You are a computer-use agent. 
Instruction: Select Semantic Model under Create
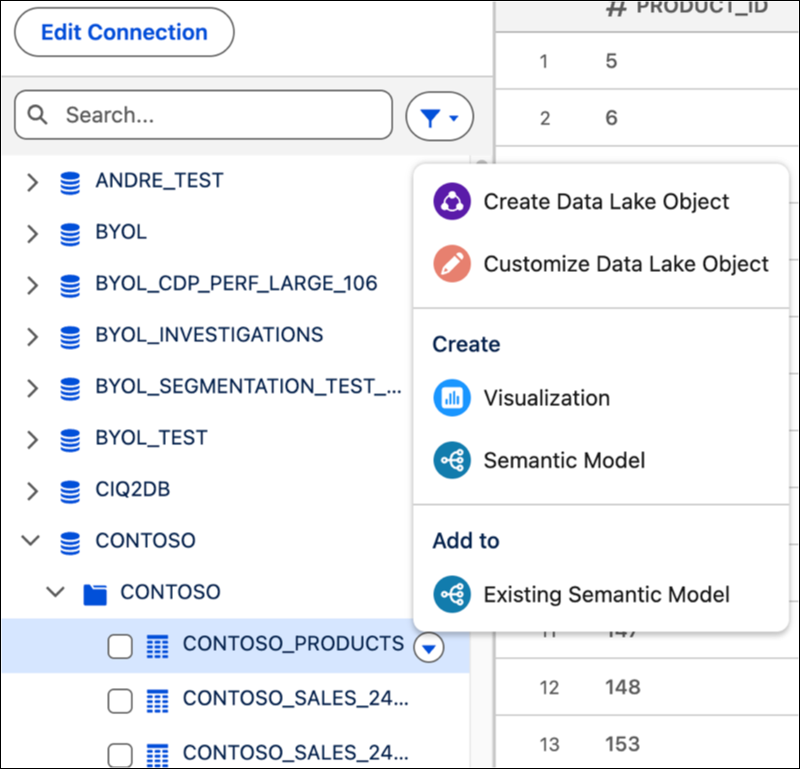(601, 460)
